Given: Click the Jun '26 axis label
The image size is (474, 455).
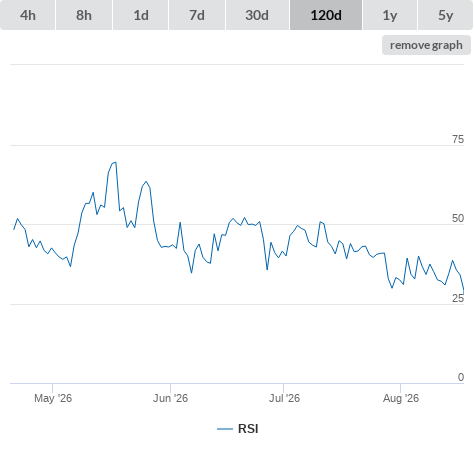Looking at the screenshot, I should click(170, 398).
